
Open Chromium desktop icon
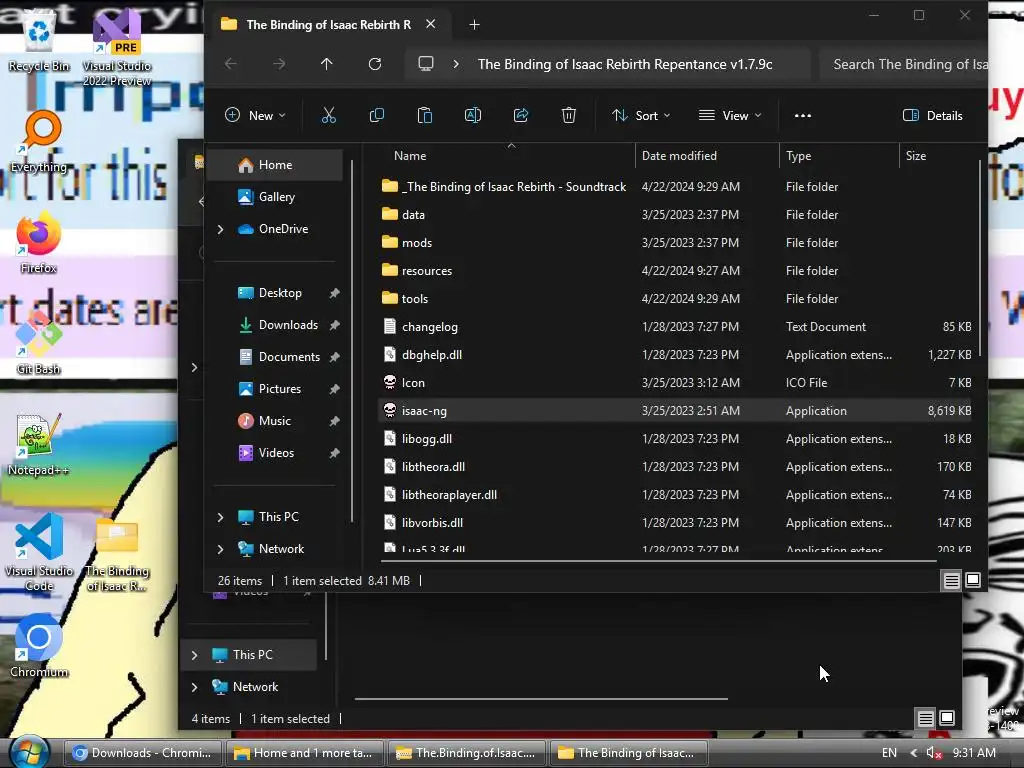[x=39, y=646]
